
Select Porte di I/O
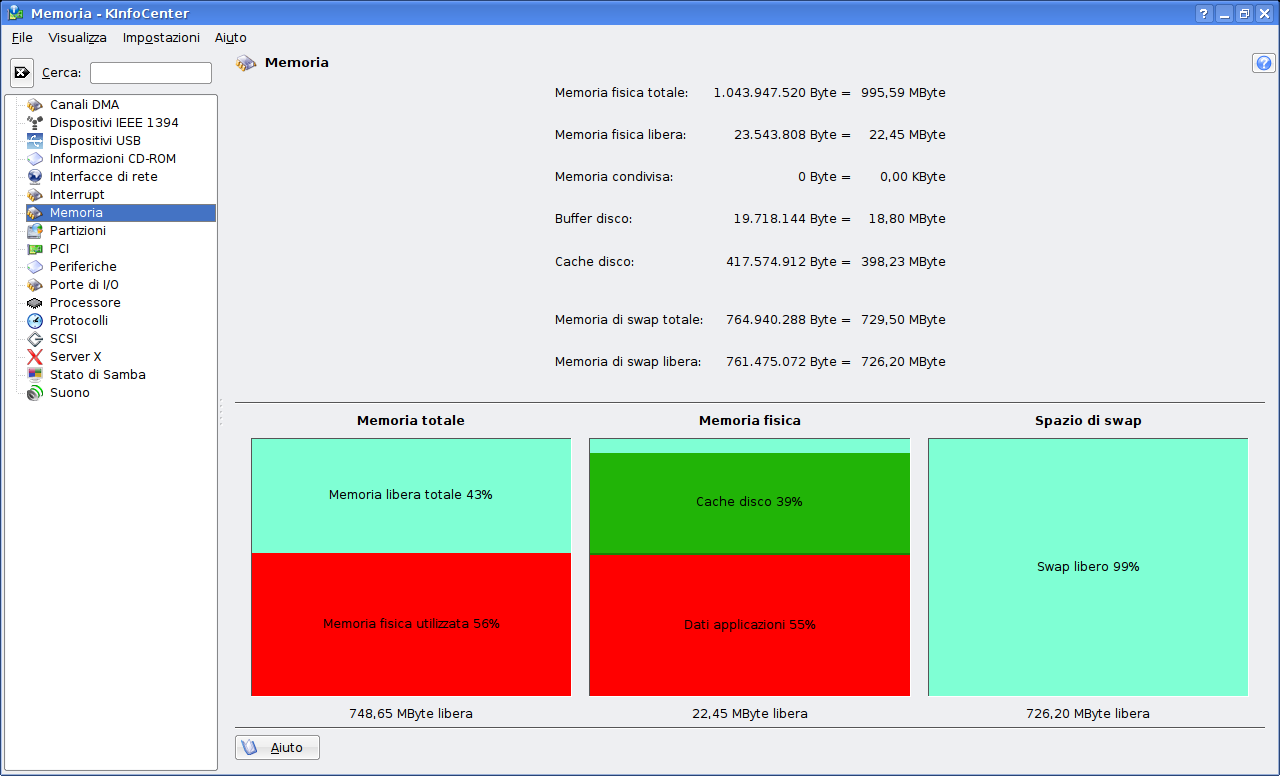click(x=84, y=285)
